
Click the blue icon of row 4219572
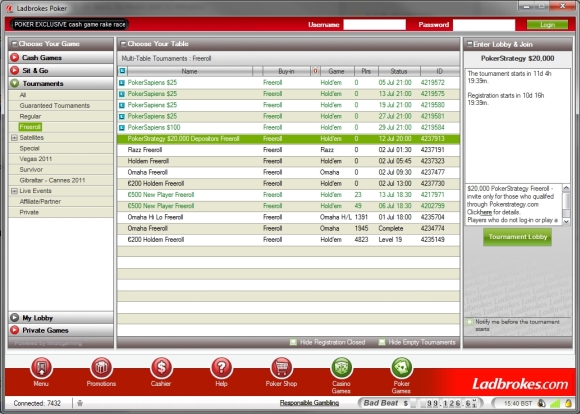[122, 83]
